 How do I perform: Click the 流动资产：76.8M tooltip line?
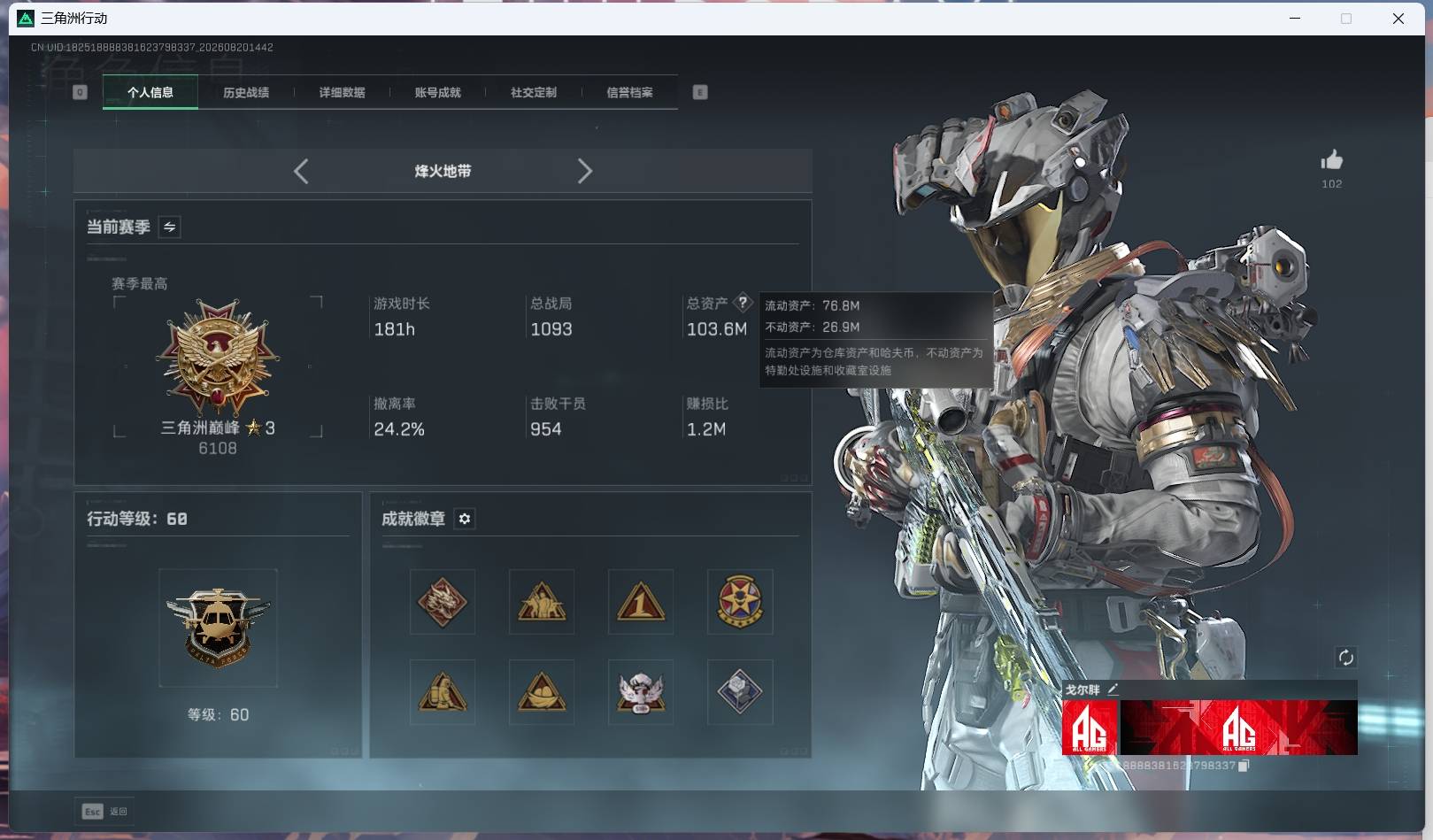tap(813, 305)
